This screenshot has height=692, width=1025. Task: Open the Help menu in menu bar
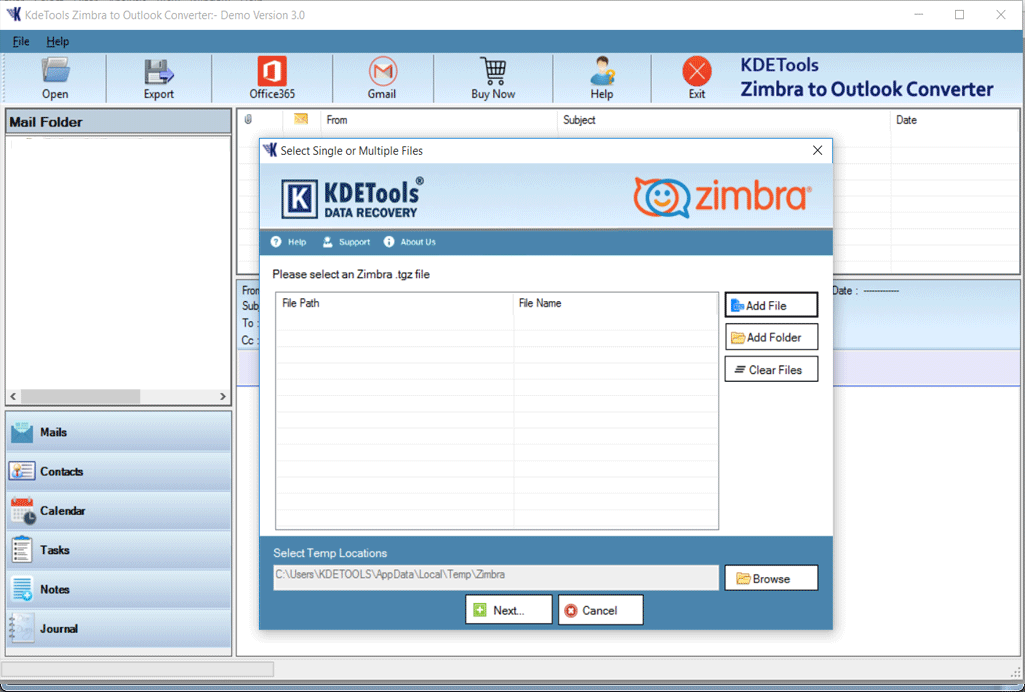pyautogui.click(x=58, y=42)
